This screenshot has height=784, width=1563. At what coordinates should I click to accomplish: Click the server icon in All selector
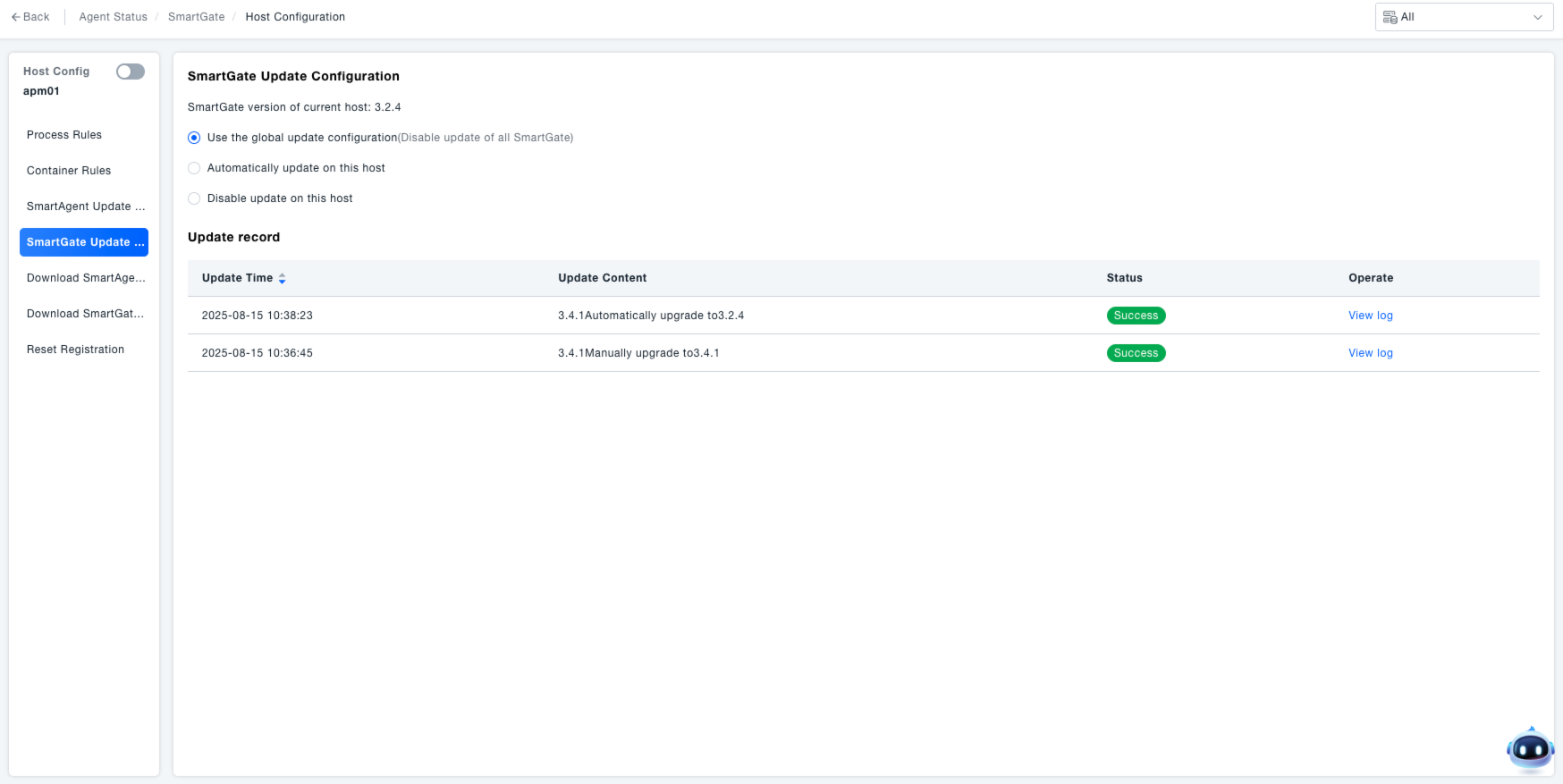(x=1390, y=17)
